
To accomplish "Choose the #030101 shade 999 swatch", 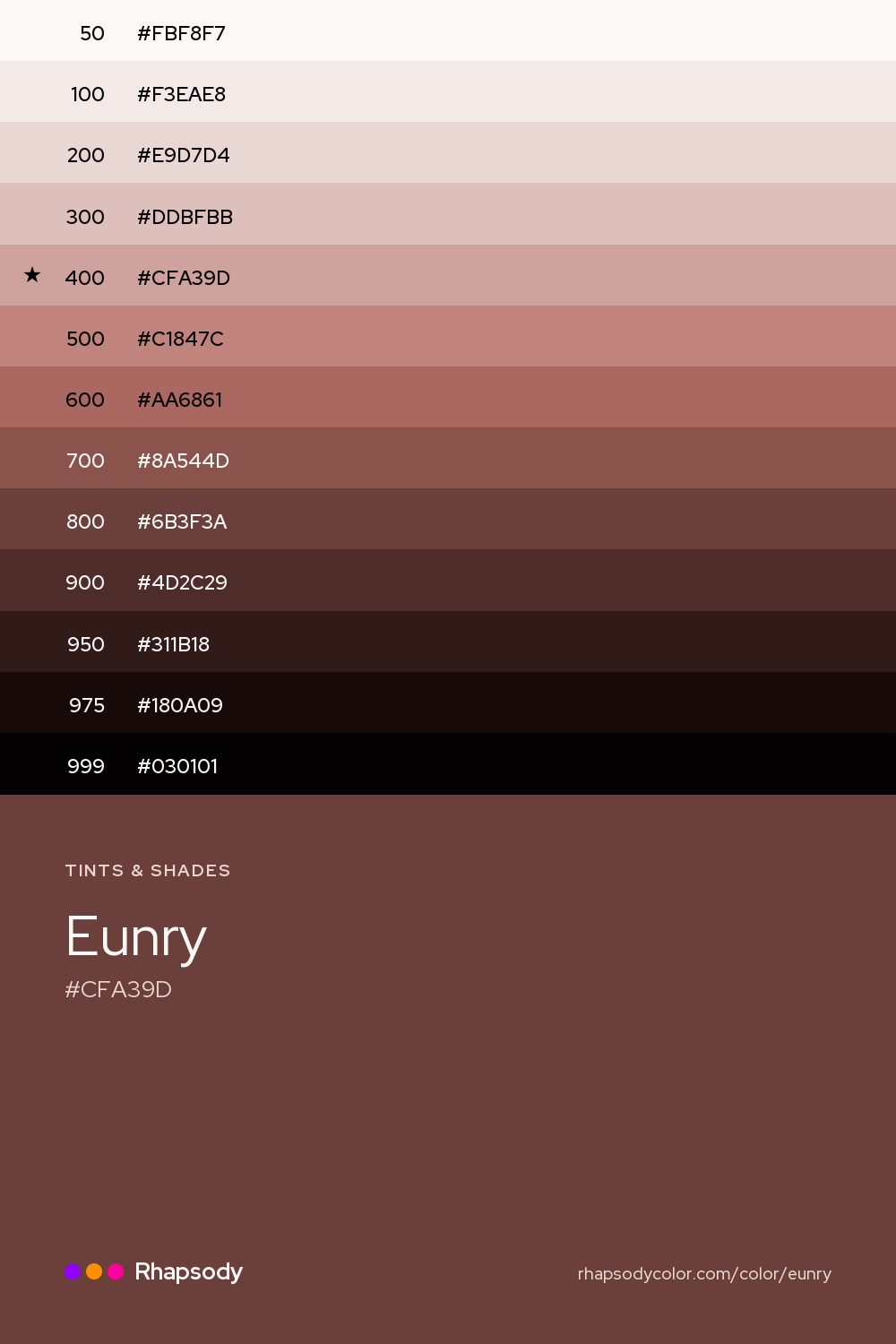I will coord(448,763).
